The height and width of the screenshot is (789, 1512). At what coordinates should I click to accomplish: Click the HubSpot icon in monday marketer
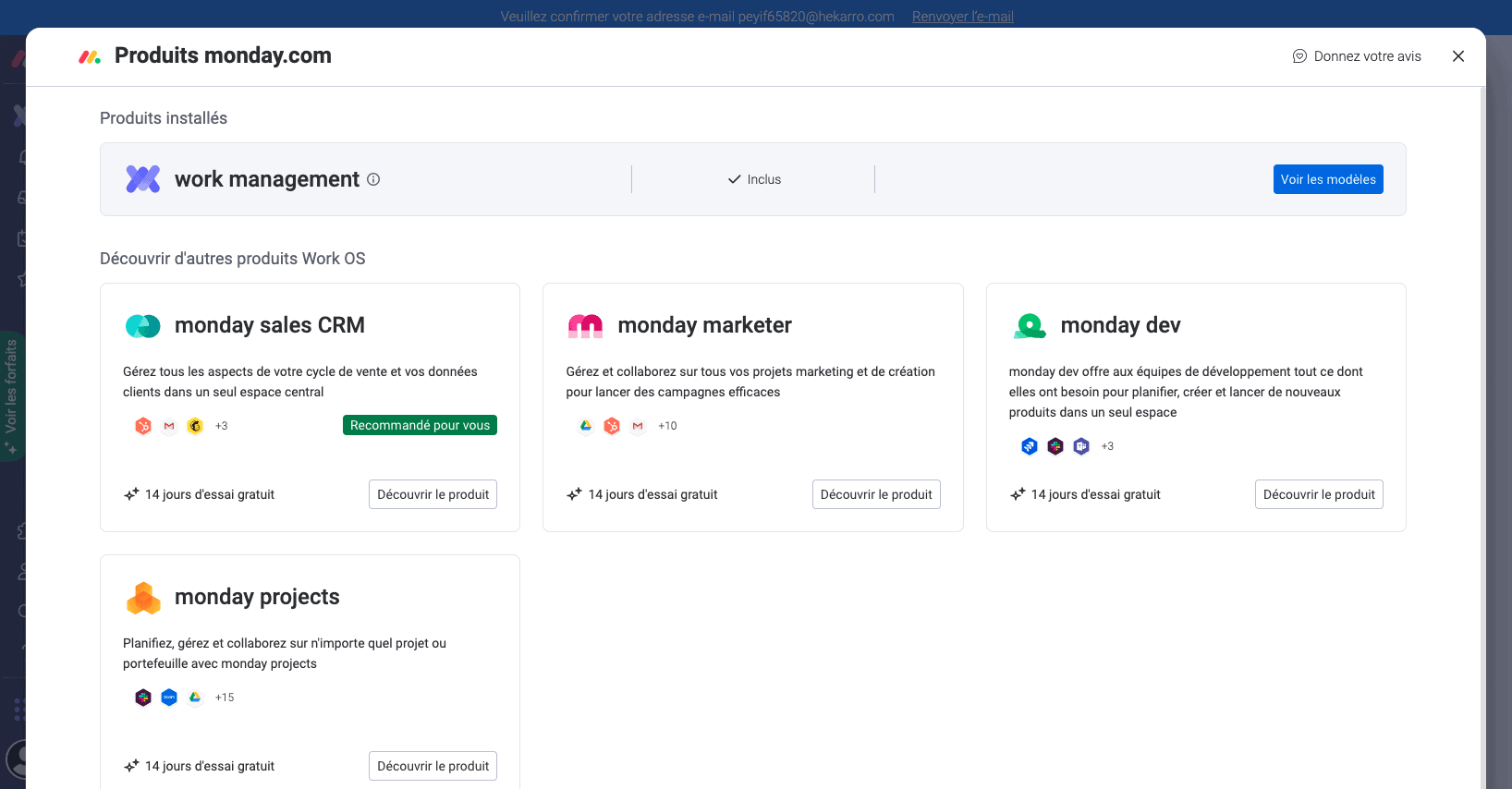click(x=612, y=426)
